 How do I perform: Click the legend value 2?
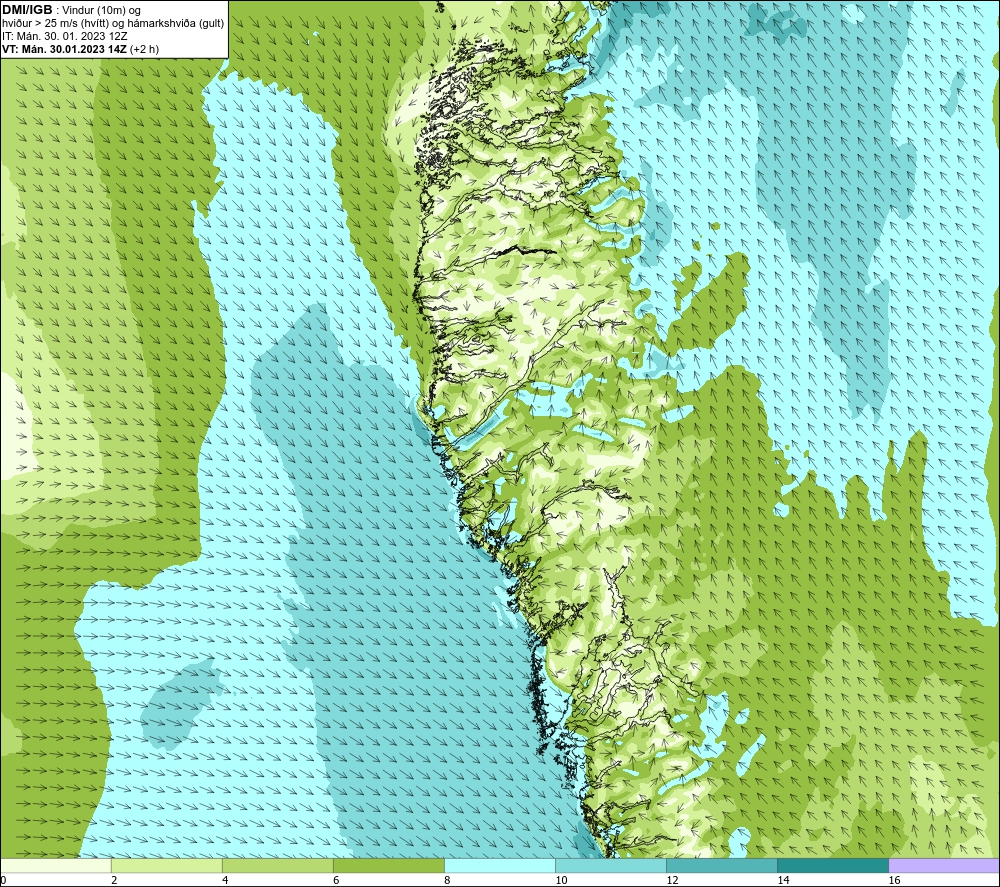coord(114,880)
